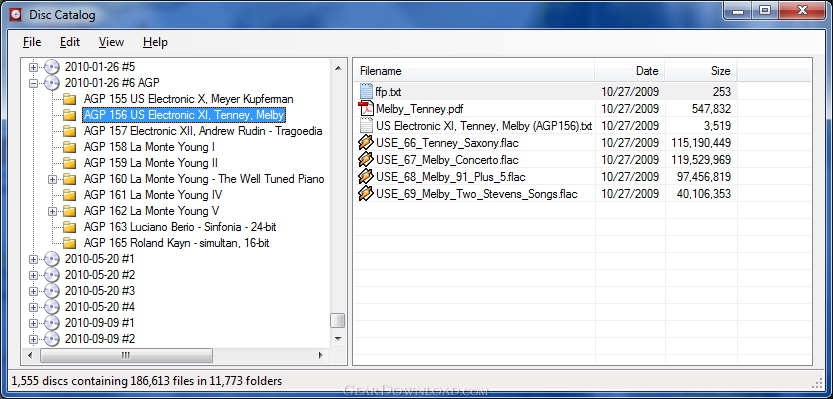Expand AGP 160 La Monte Young Well Tuned Piano
833x399 pixels.
(x=52, y=180)
